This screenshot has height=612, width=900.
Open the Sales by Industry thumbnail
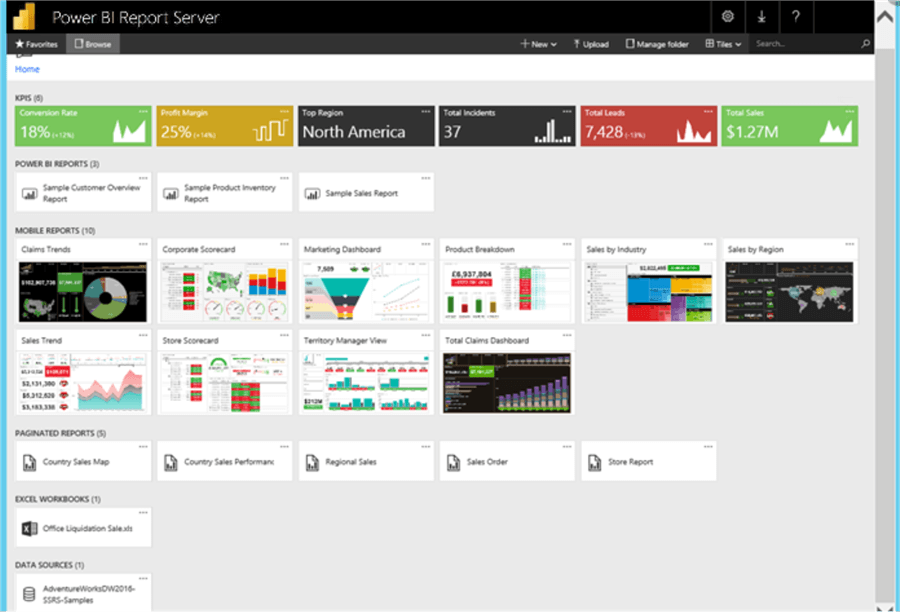pos(648,292)
